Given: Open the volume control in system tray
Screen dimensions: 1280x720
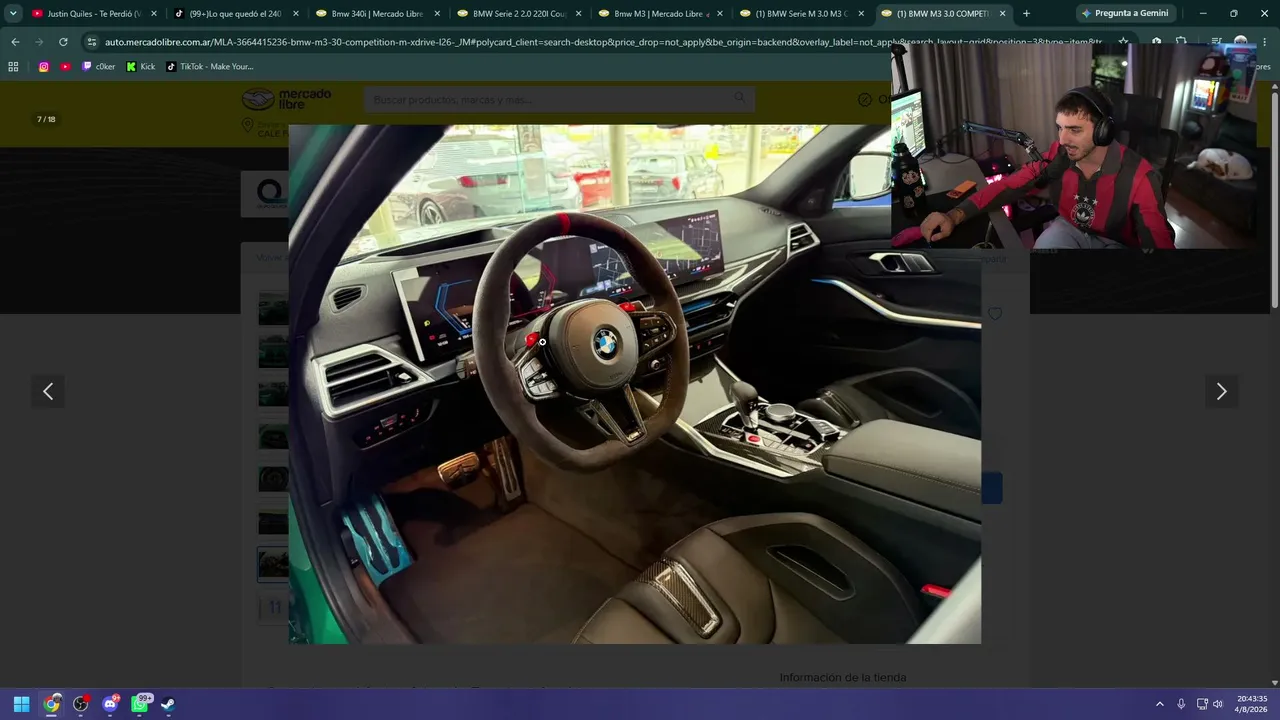Looking at the screenshot, I should tap(1218, 704).
